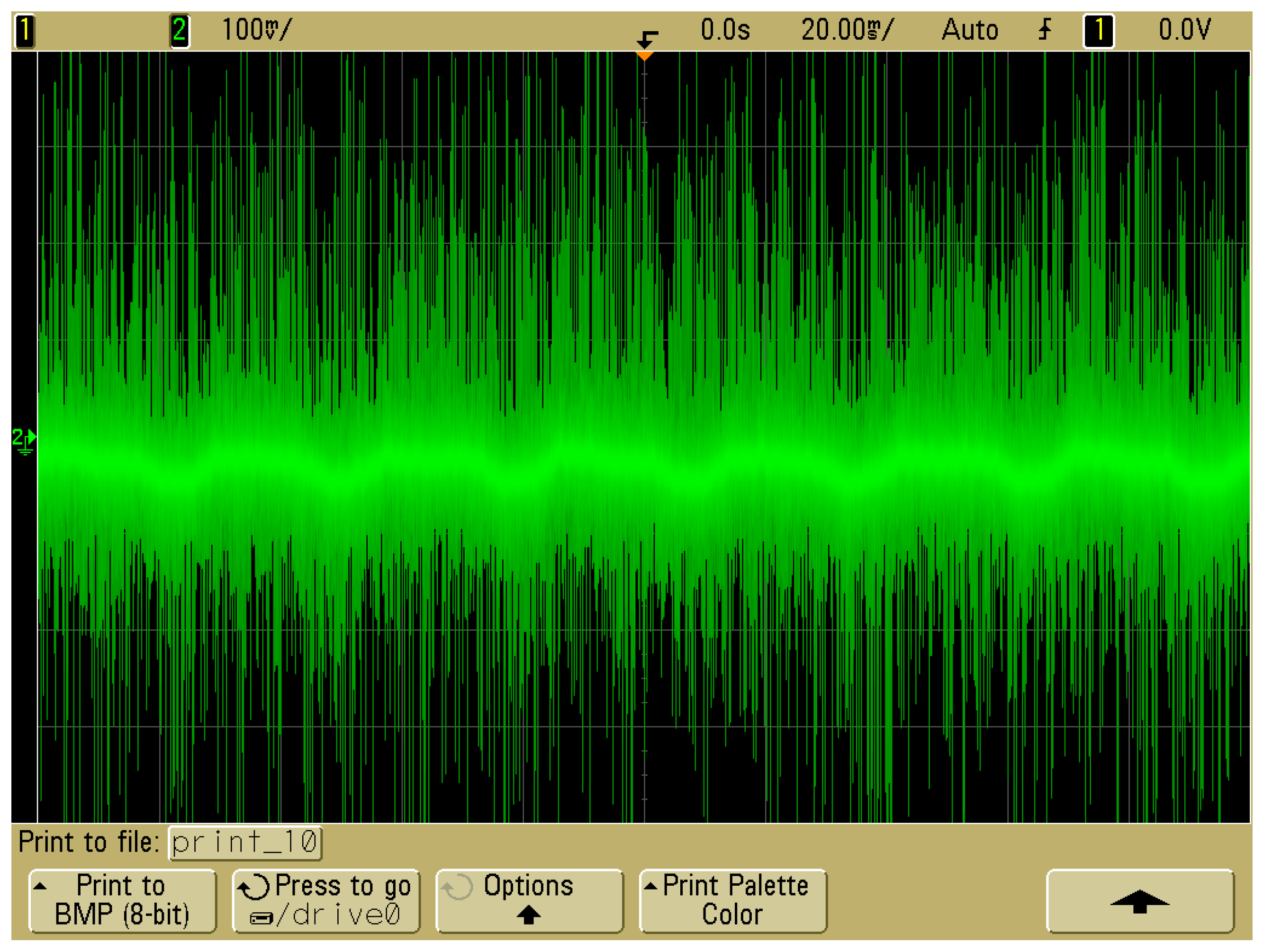Click the channel 1 indicator at top-left
The height and width of the screenshot is (952, 1263).
[x=25, y=31]
